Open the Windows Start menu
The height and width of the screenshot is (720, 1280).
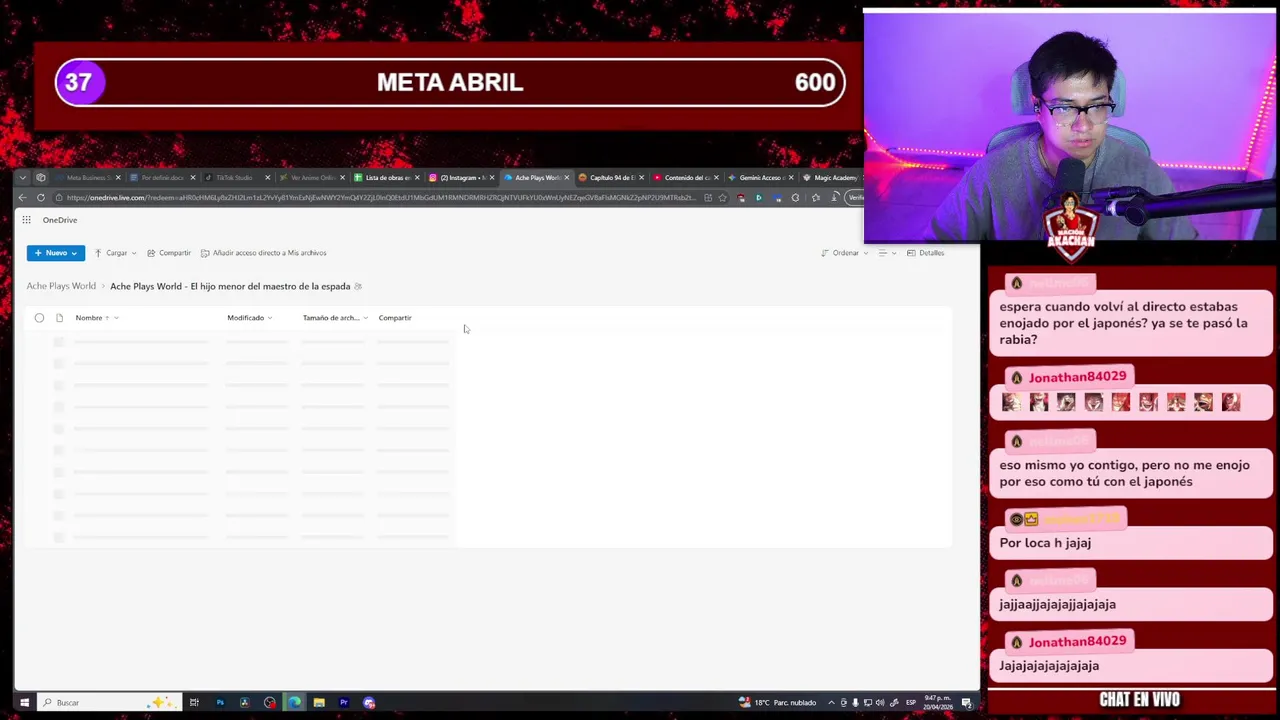24,703
